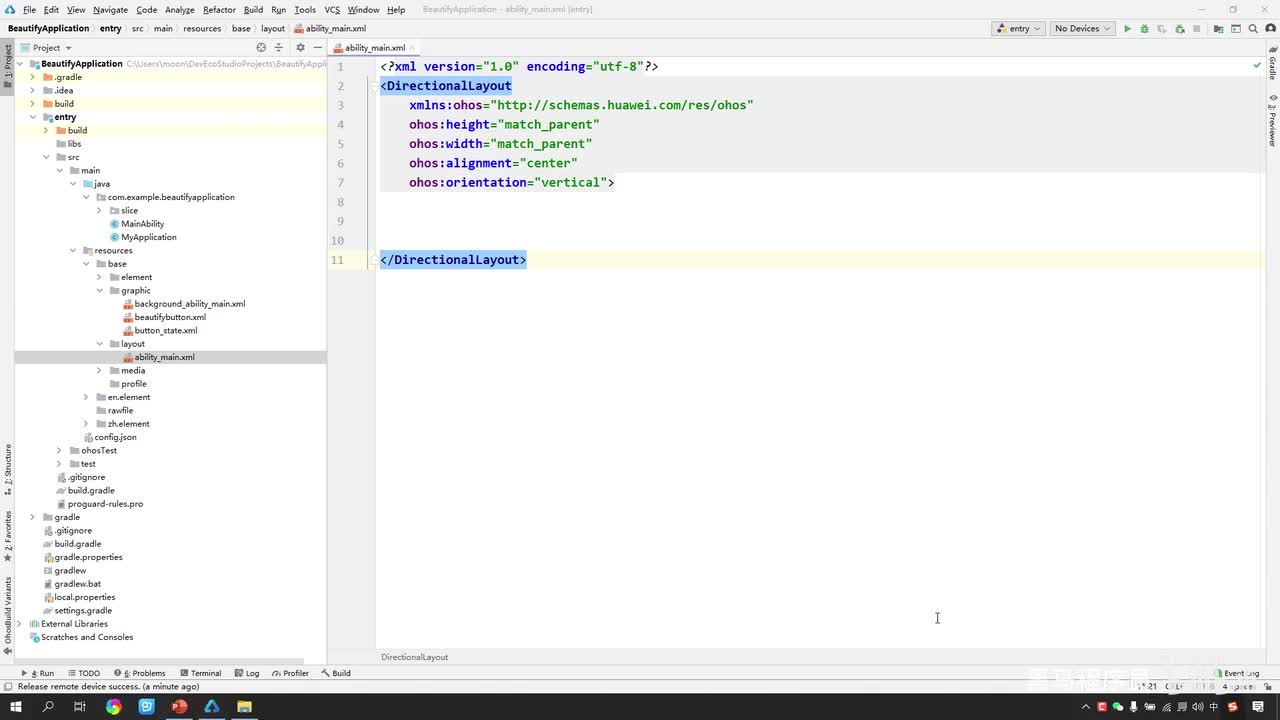The image size is (1280, 720).
Task: Open the Refactor menu
Action: coord(219,10)
